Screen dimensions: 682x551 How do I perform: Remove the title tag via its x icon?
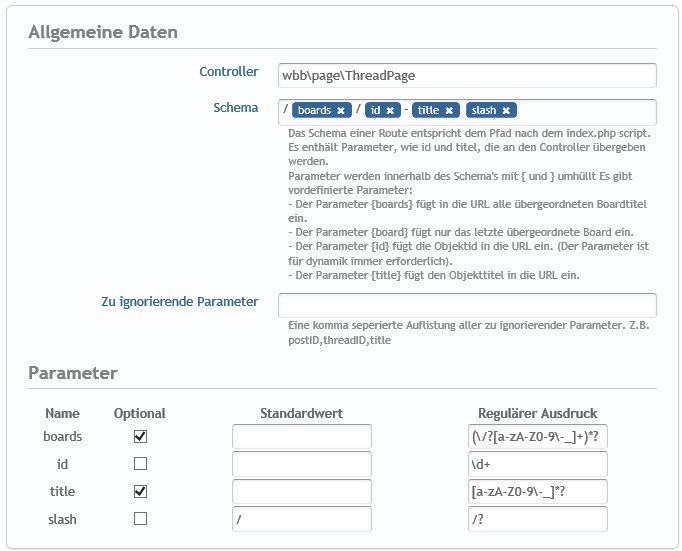coord(449,111)
